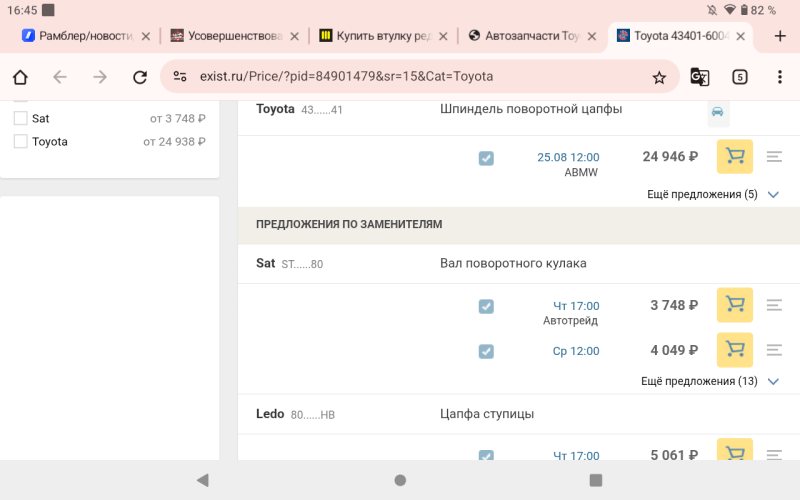Open the Toyota 43......41 part heading
The width and height of the screenshot is (800, 500).
(299, 109)
